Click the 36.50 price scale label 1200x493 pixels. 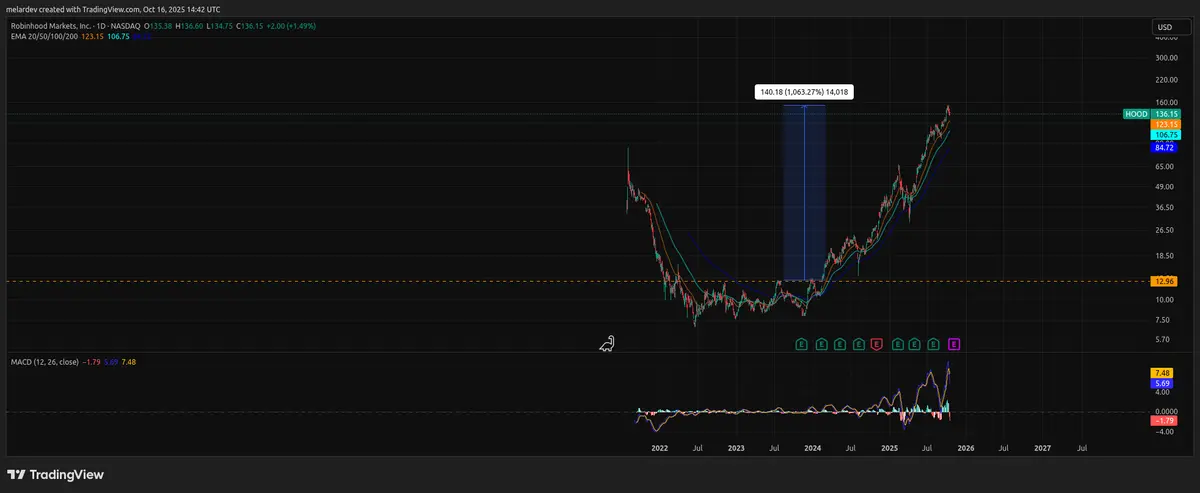pos(1163,208)
